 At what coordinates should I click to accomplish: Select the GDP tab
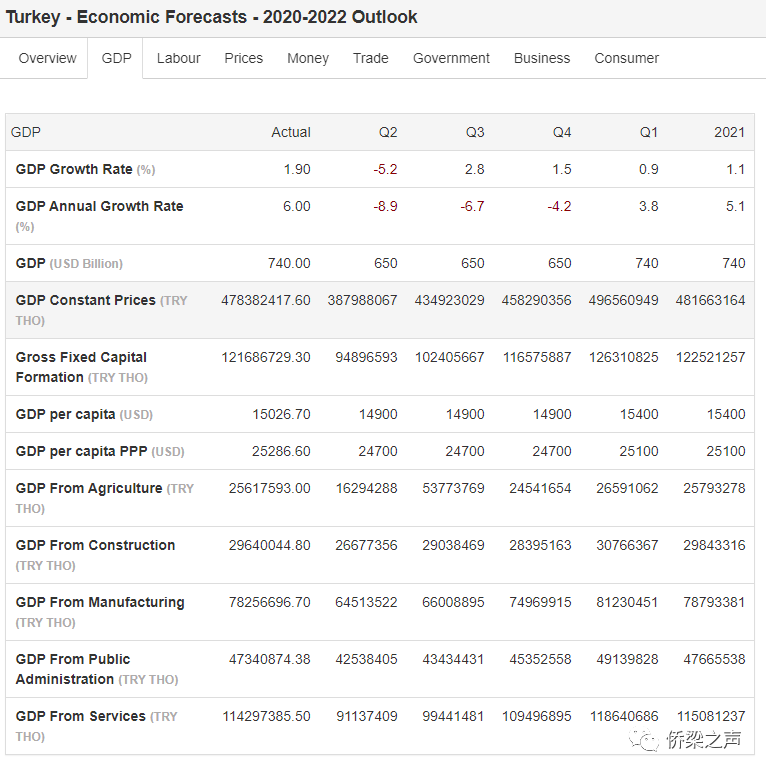116,58
